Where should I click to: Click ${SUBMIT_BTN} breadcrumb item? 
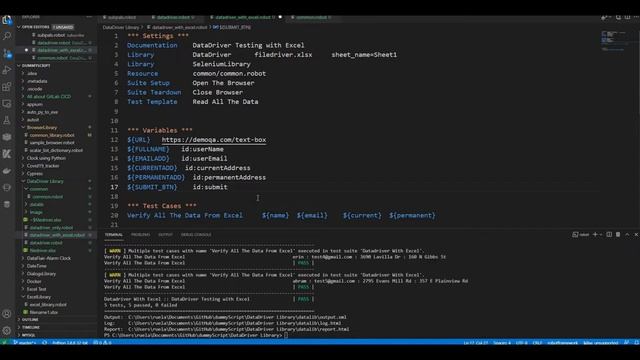point(232,27)
